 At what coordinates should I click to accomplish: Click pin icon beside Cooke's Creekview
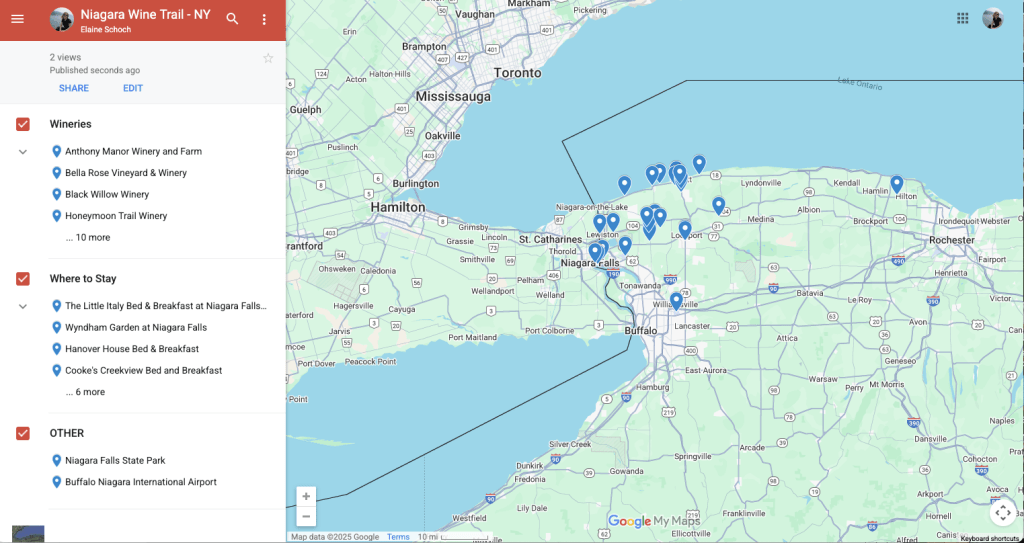click(57, 370)
